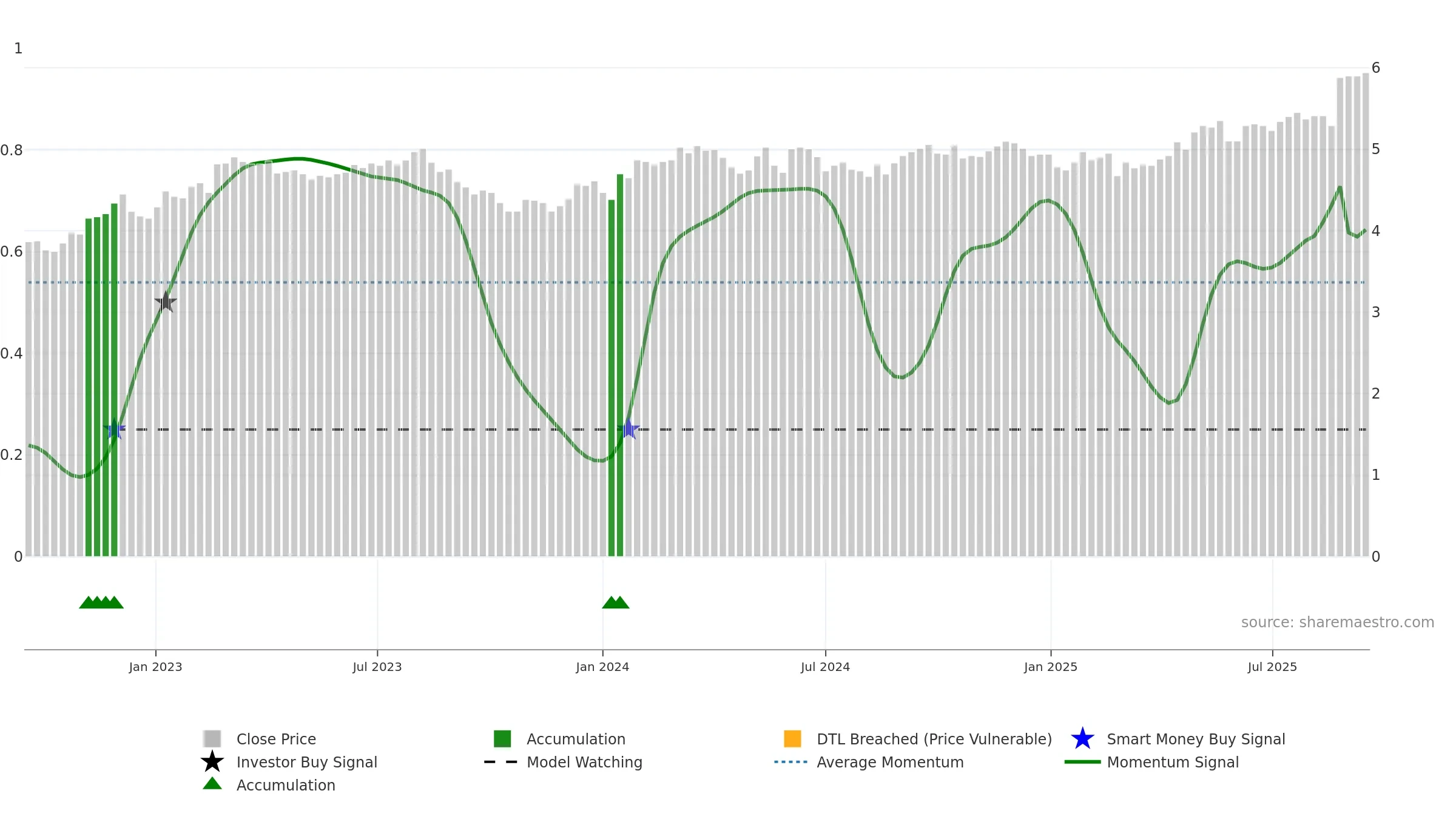This screenshot has width=1456, height=819.
Task: Click the black Investor Buy Signal legend star
Action: pos(212,762)
